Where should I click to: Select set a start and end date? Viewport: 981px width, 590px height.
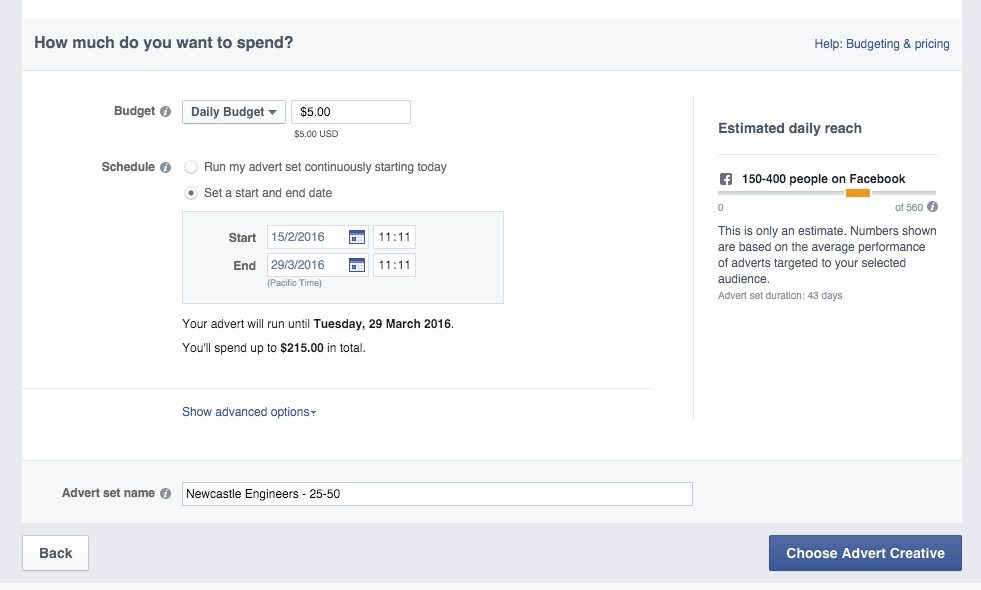click(x=191, y=193)
